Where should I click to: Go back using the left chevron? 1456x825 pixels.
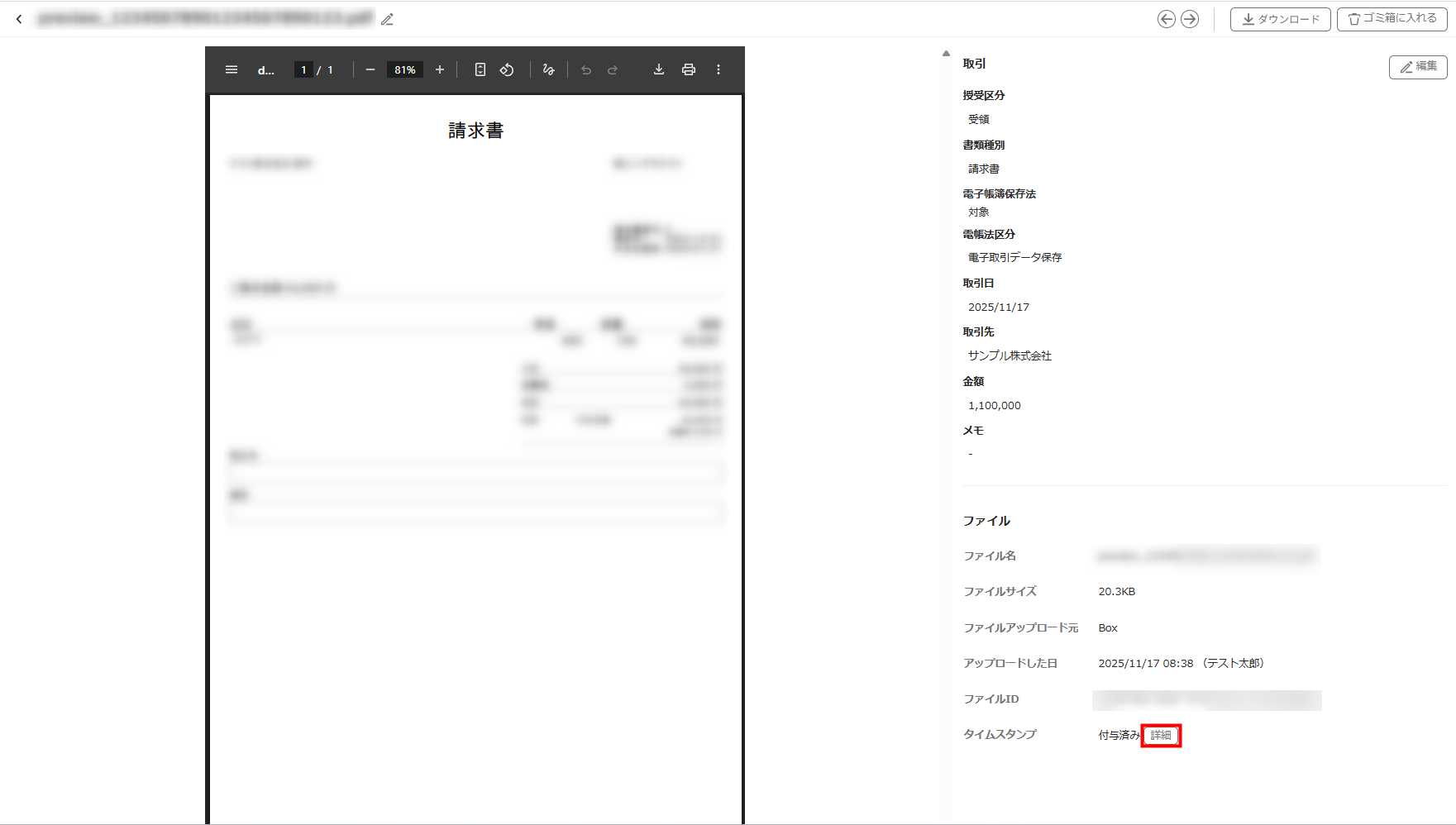(19, 19)
